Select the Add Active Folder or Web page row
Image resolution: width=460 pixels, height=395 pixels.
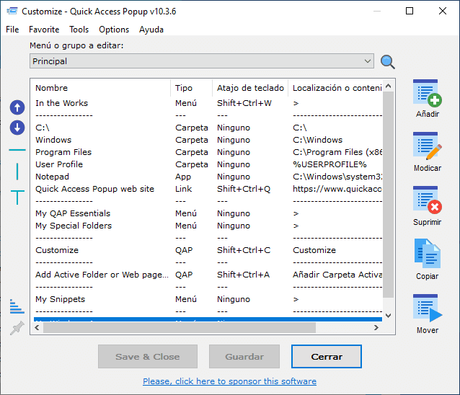208,275
